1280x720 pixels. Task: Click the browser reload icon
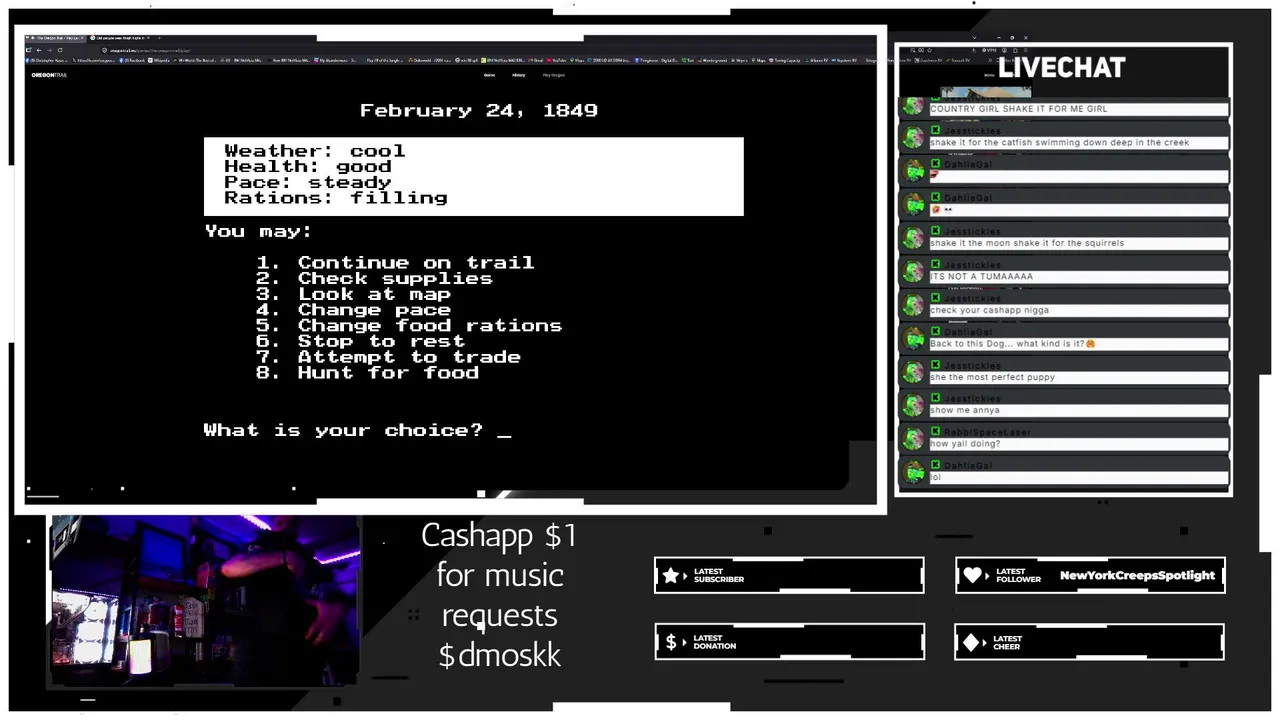click(59, 50)
